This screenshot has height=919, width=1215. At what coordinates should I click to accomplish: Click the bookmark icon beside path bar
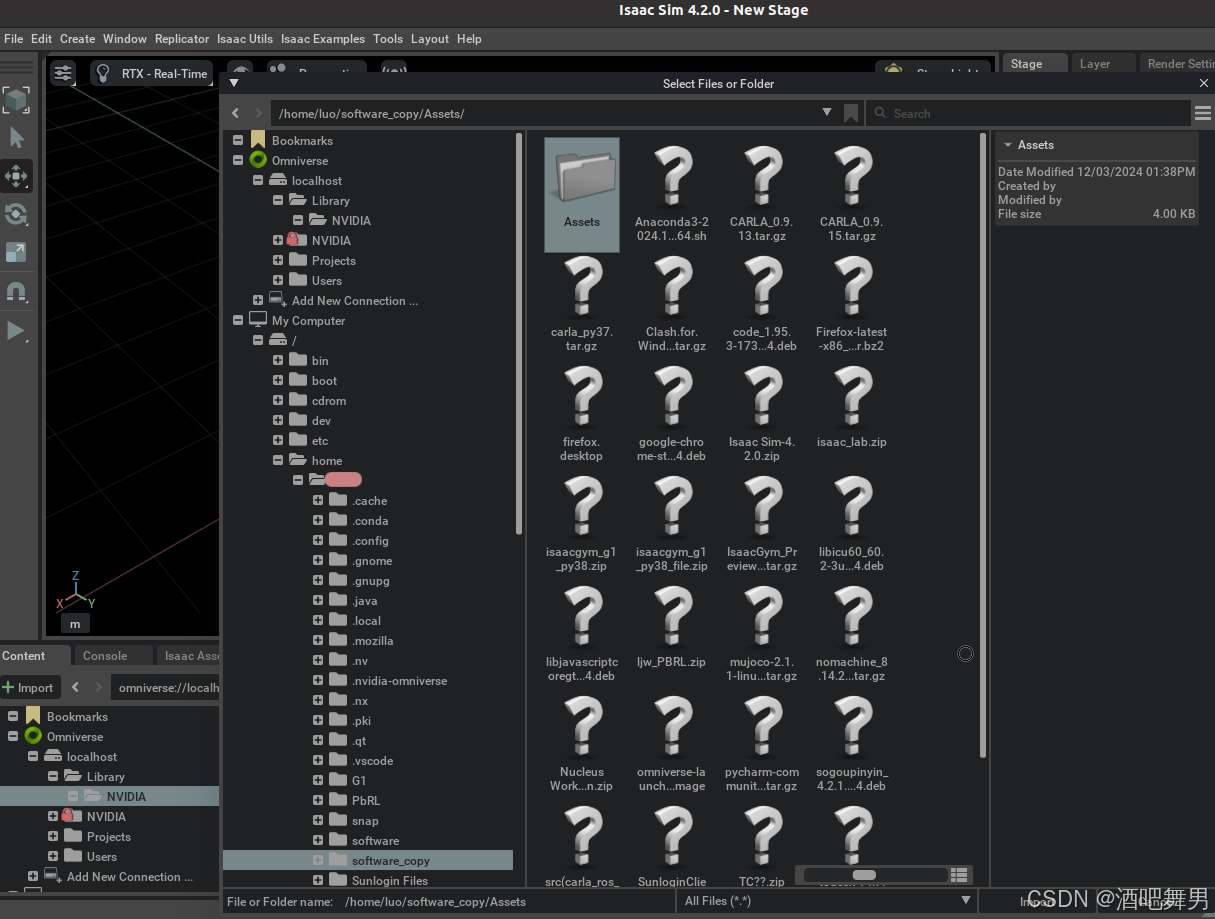[851, 113]
